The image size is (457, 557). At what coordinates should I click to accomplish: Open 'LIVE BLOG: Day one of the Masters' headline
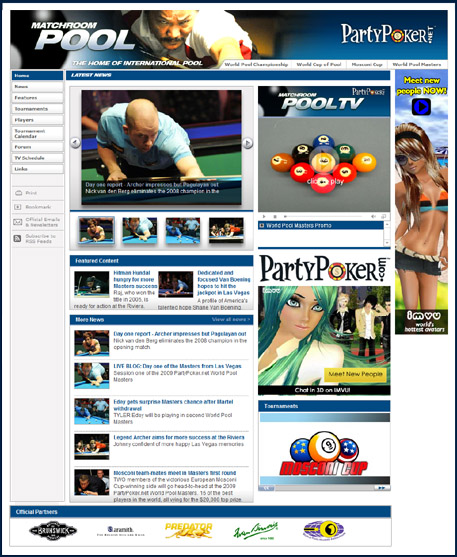pos(177,366)
